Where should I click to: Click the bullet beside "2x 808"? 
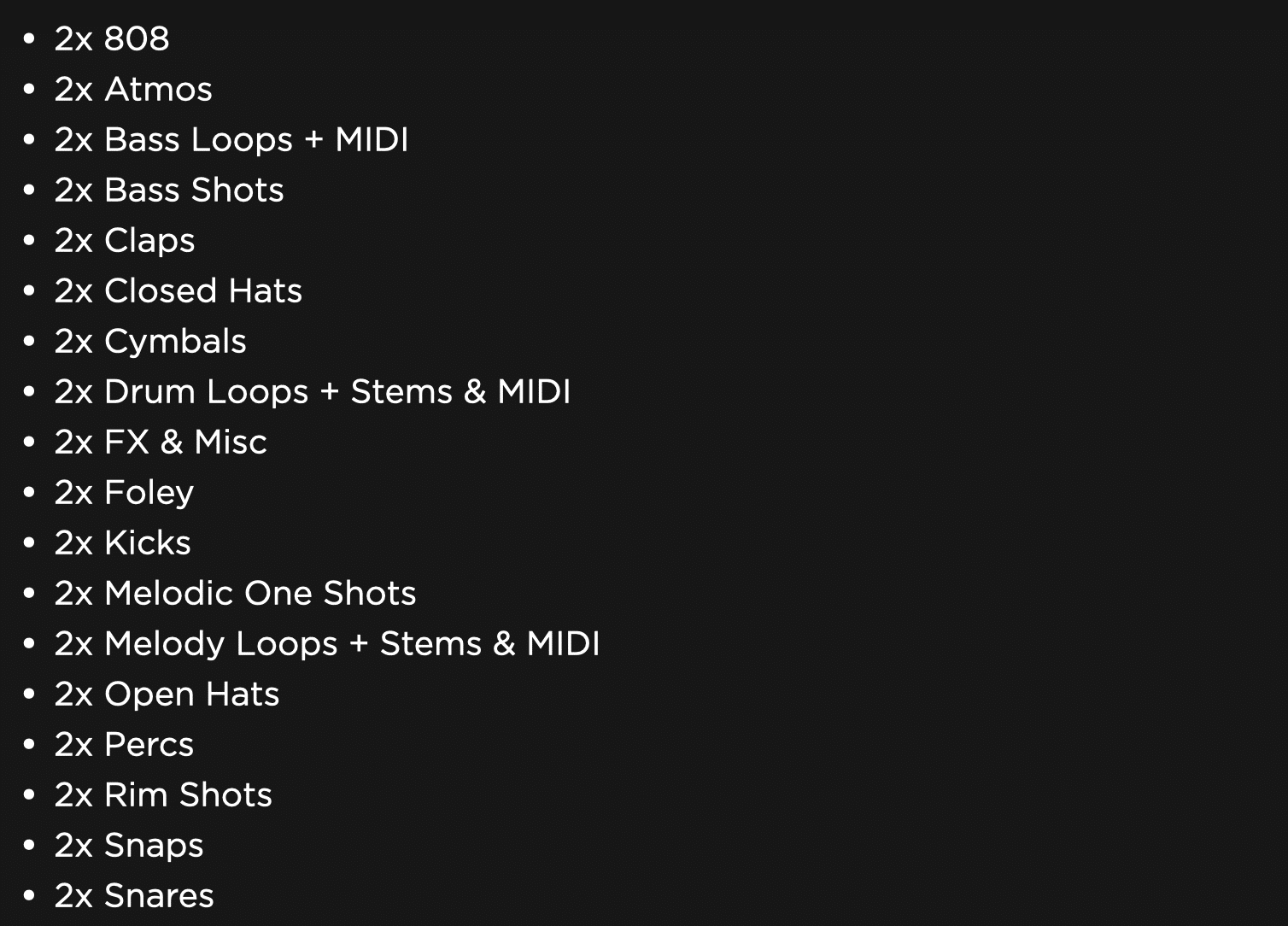pos(30,38)
